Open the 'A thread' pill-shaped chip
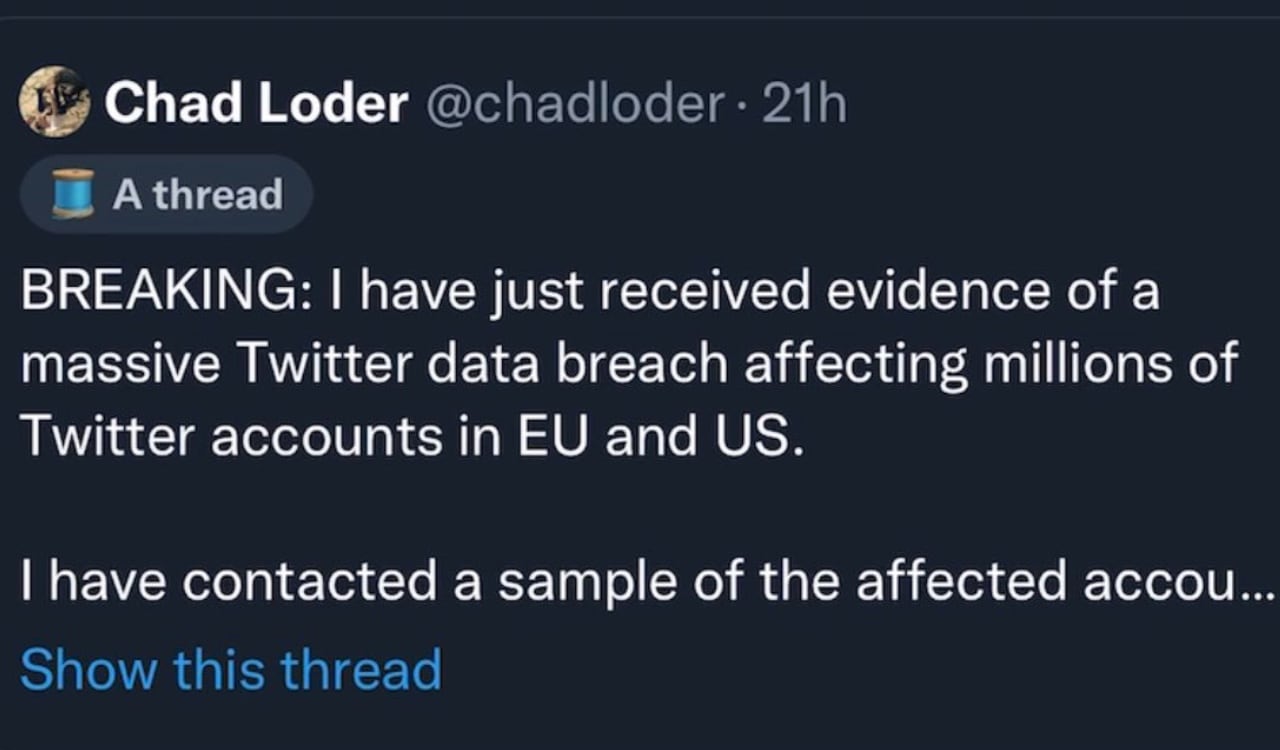The image size is (1280, 750). tap(165, 194)
